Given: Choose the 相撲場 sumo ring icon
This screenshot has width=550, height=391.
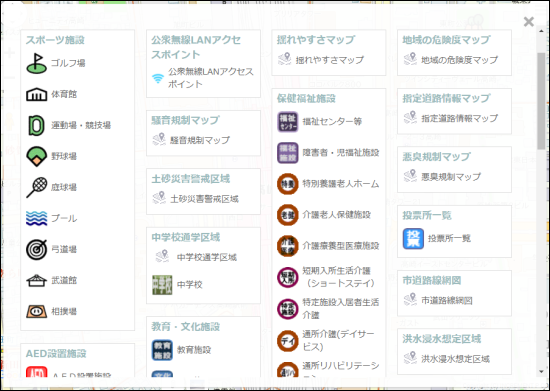Looking at the screenshot, I should (x=36, y=311).
